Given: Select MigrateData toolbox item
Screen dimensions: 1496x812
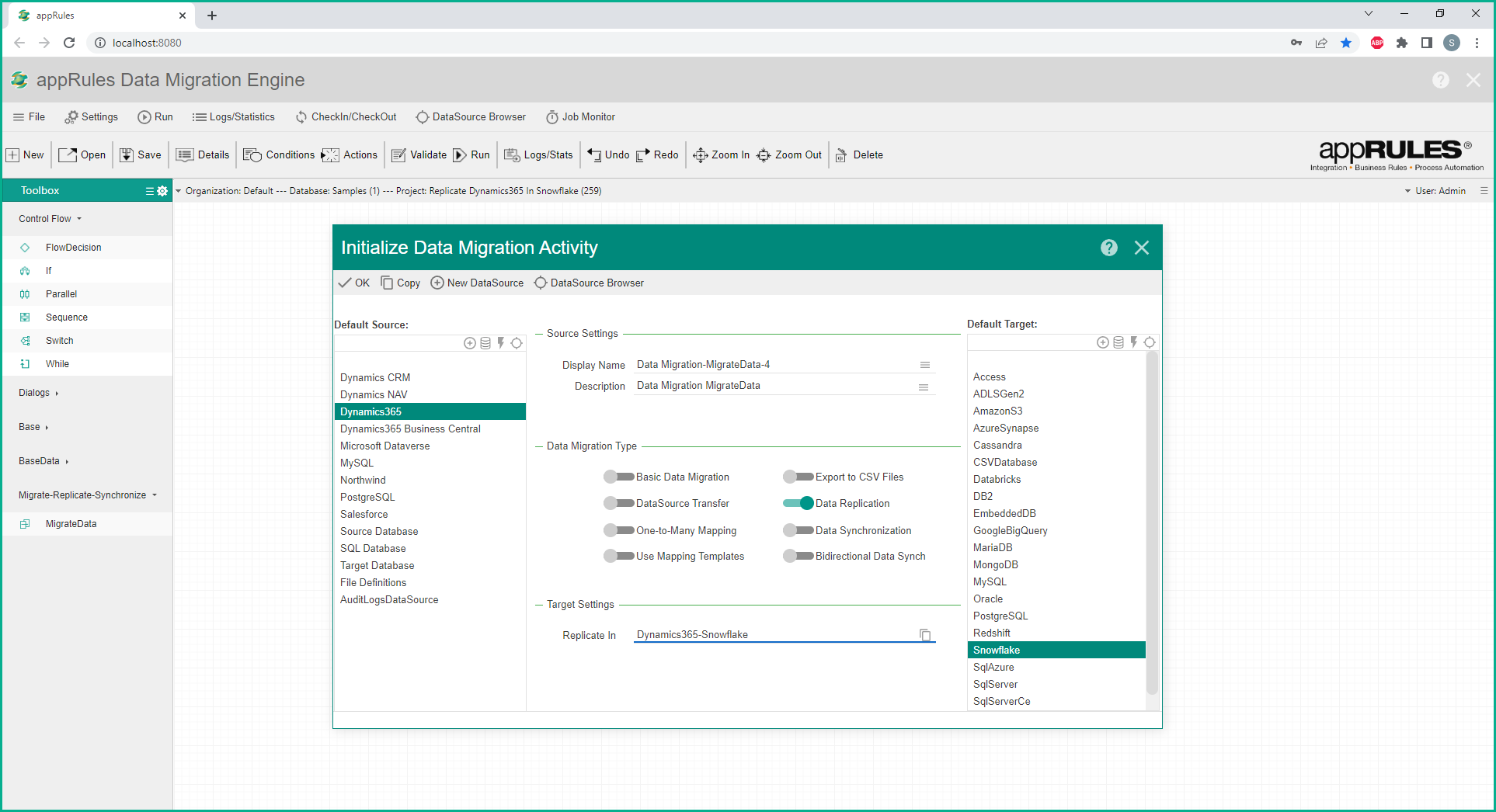Looking at the screenshot, I should (87, 524).
